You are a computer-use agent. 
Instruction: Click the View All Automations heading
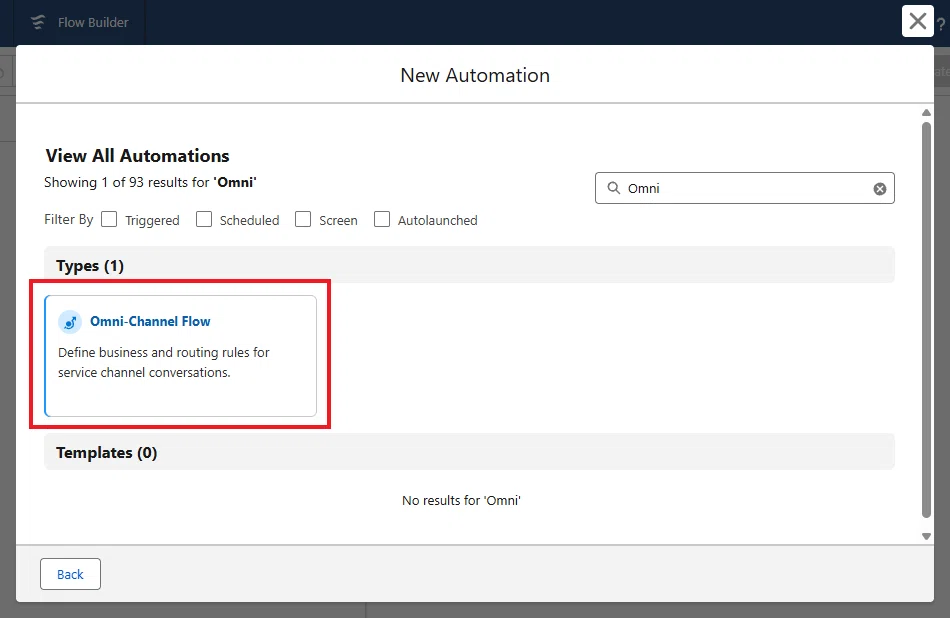pyautogui.click(x=138, y=156)
